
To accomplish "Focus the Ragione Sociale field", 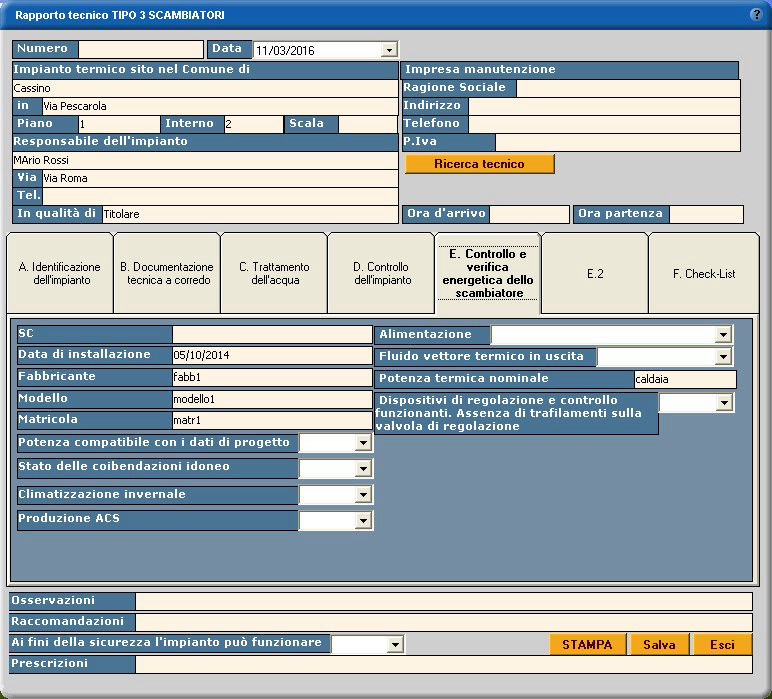I will point(628,88).
